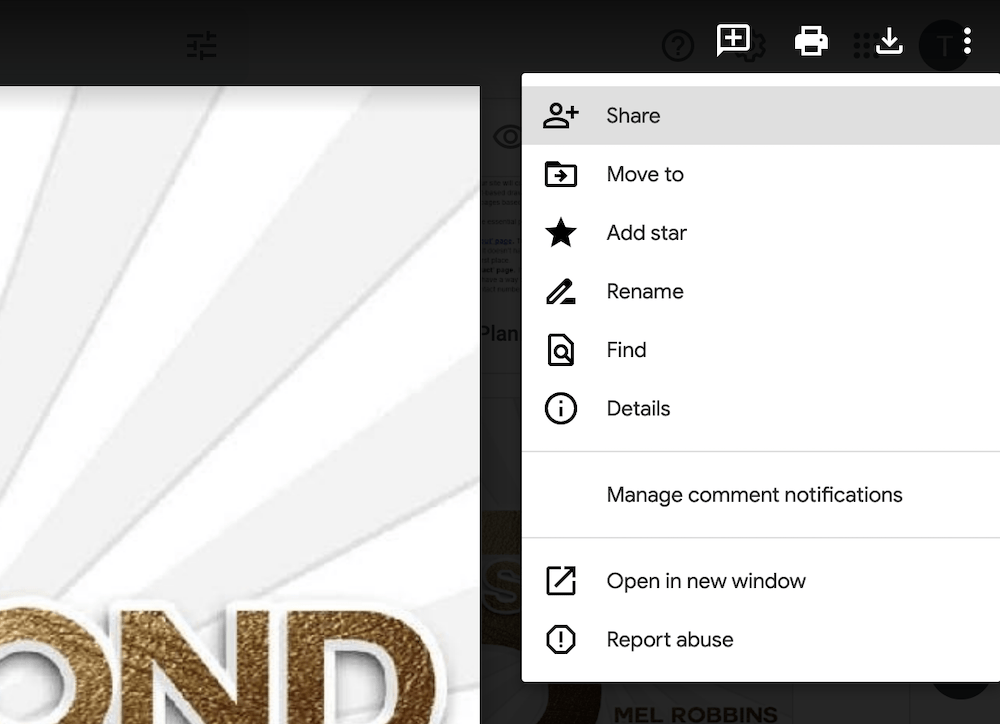Print the file using the printer icon

[811, 41]
